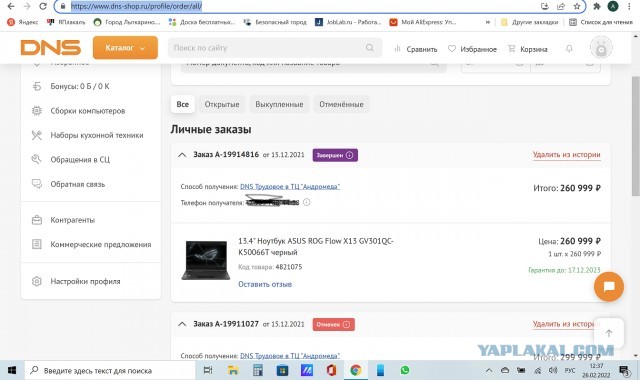Click the volume icon in system tray
The width and height of the screenshot is (640, 380).
tap(553, 370)
